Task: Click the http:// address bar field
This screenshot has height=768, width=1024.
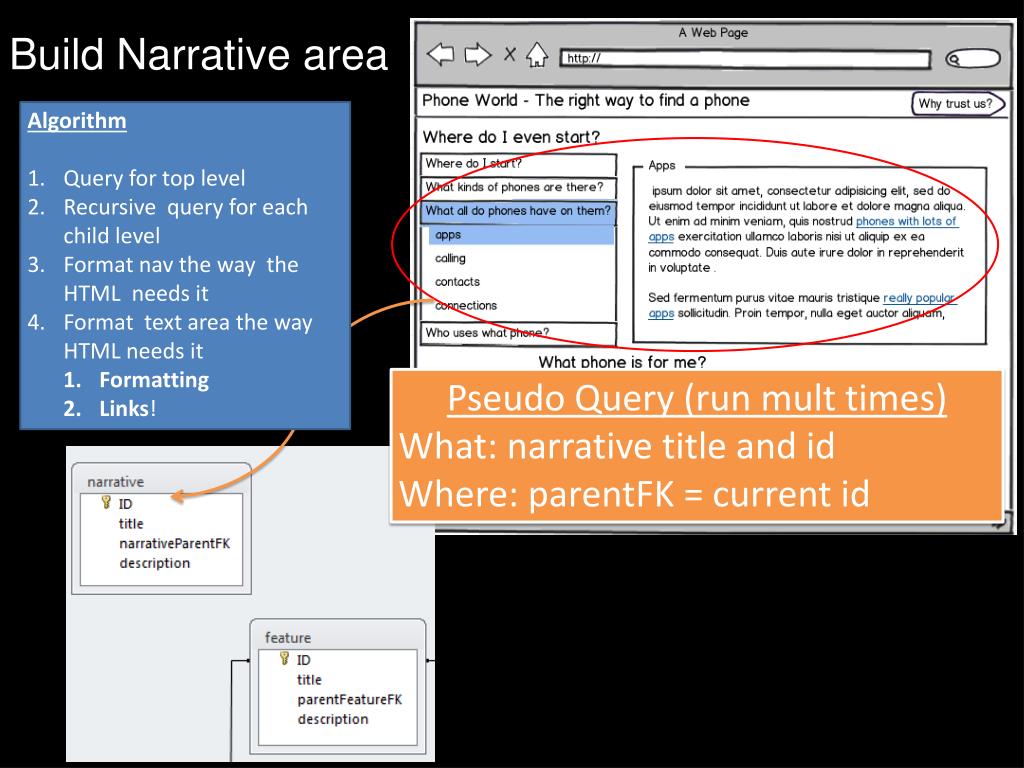Action: coord(745,59)
